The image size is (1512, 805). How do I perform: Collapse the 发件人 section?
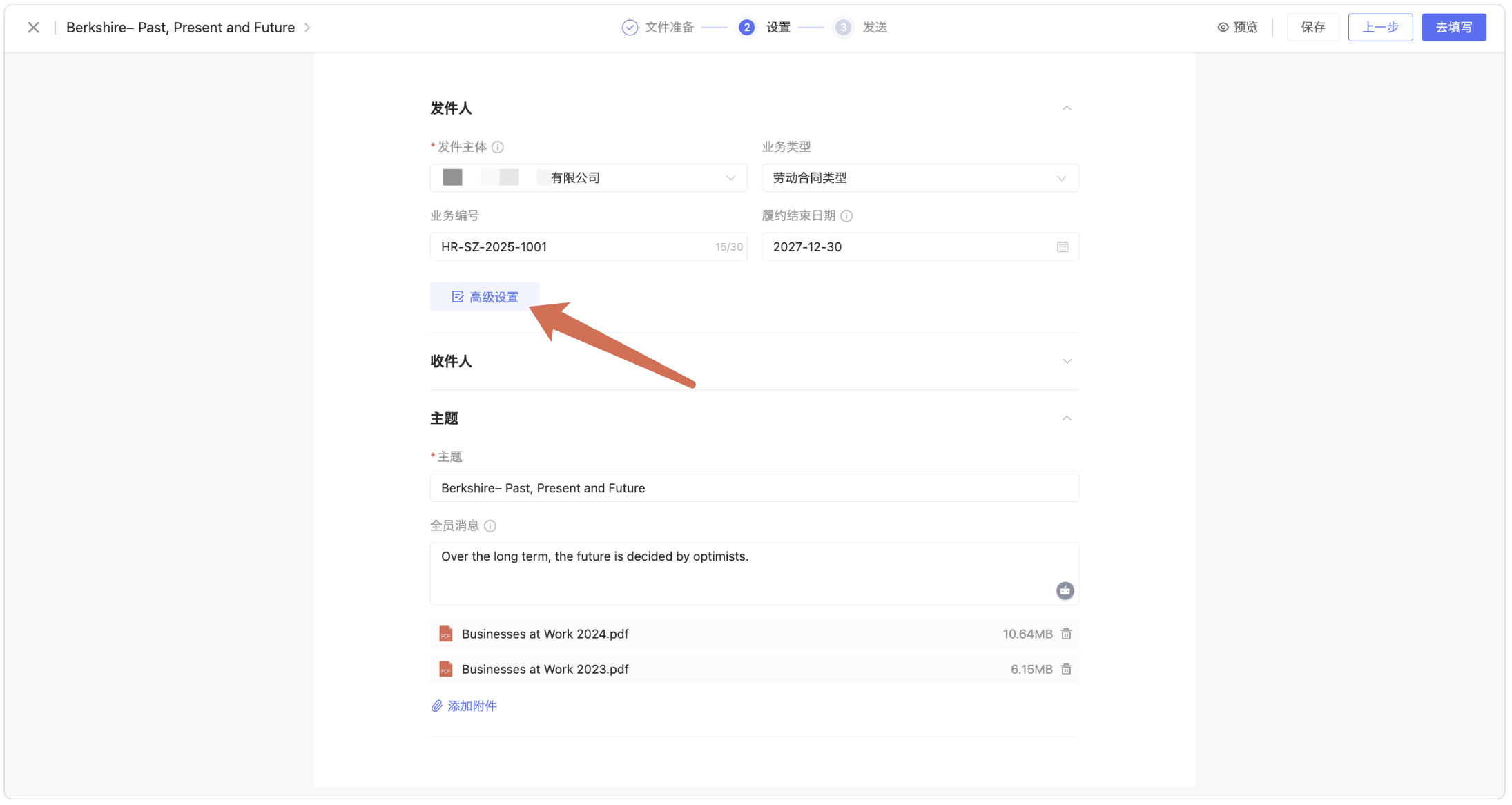click(x=1067, y=108)
